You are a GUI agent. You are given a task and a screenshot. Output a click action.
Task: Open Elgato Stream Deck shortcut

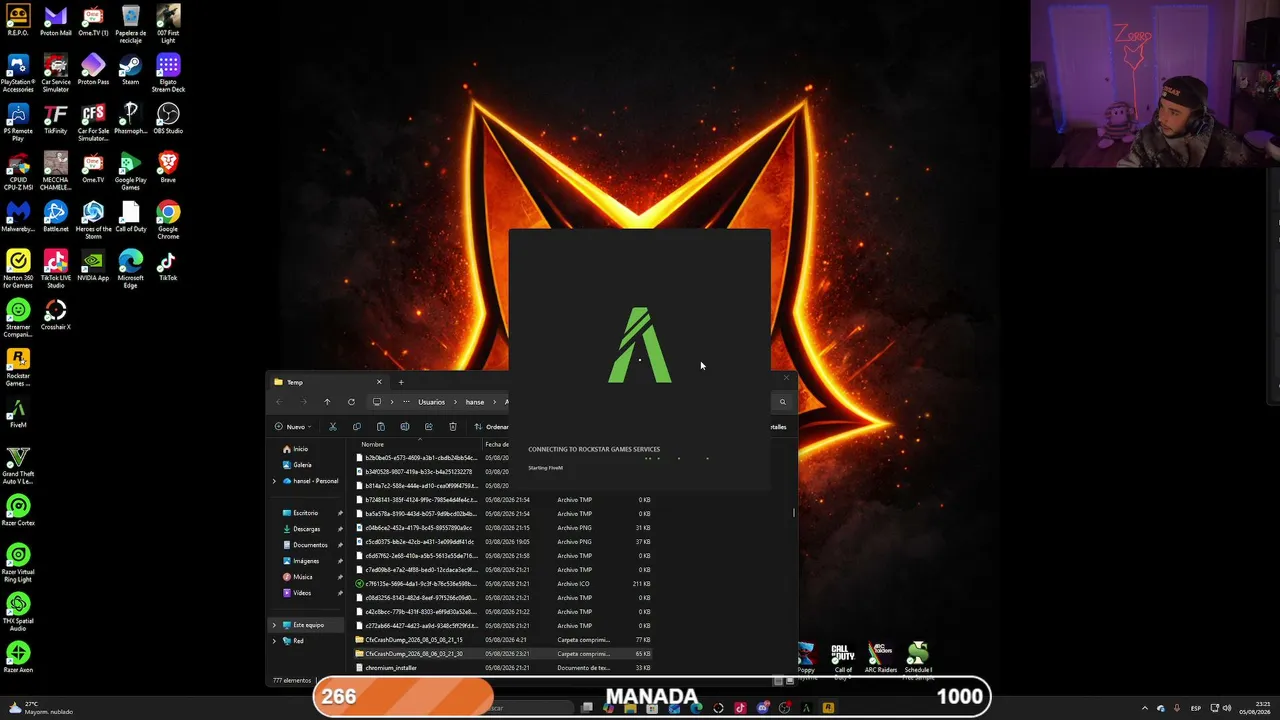pos(168,73)
